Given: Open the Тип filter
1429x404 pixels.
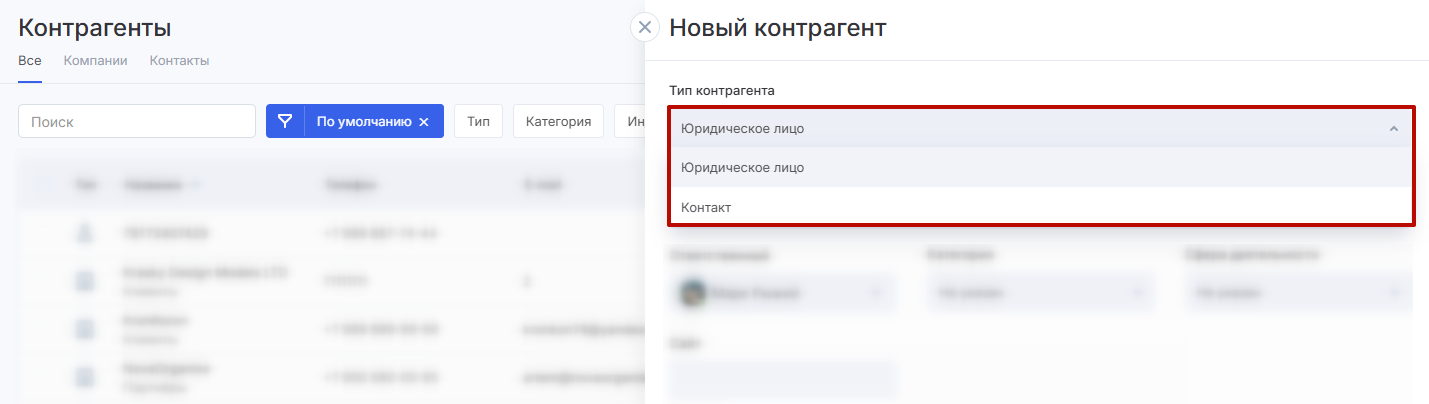Looking at the screenshot, I should 478,121.
